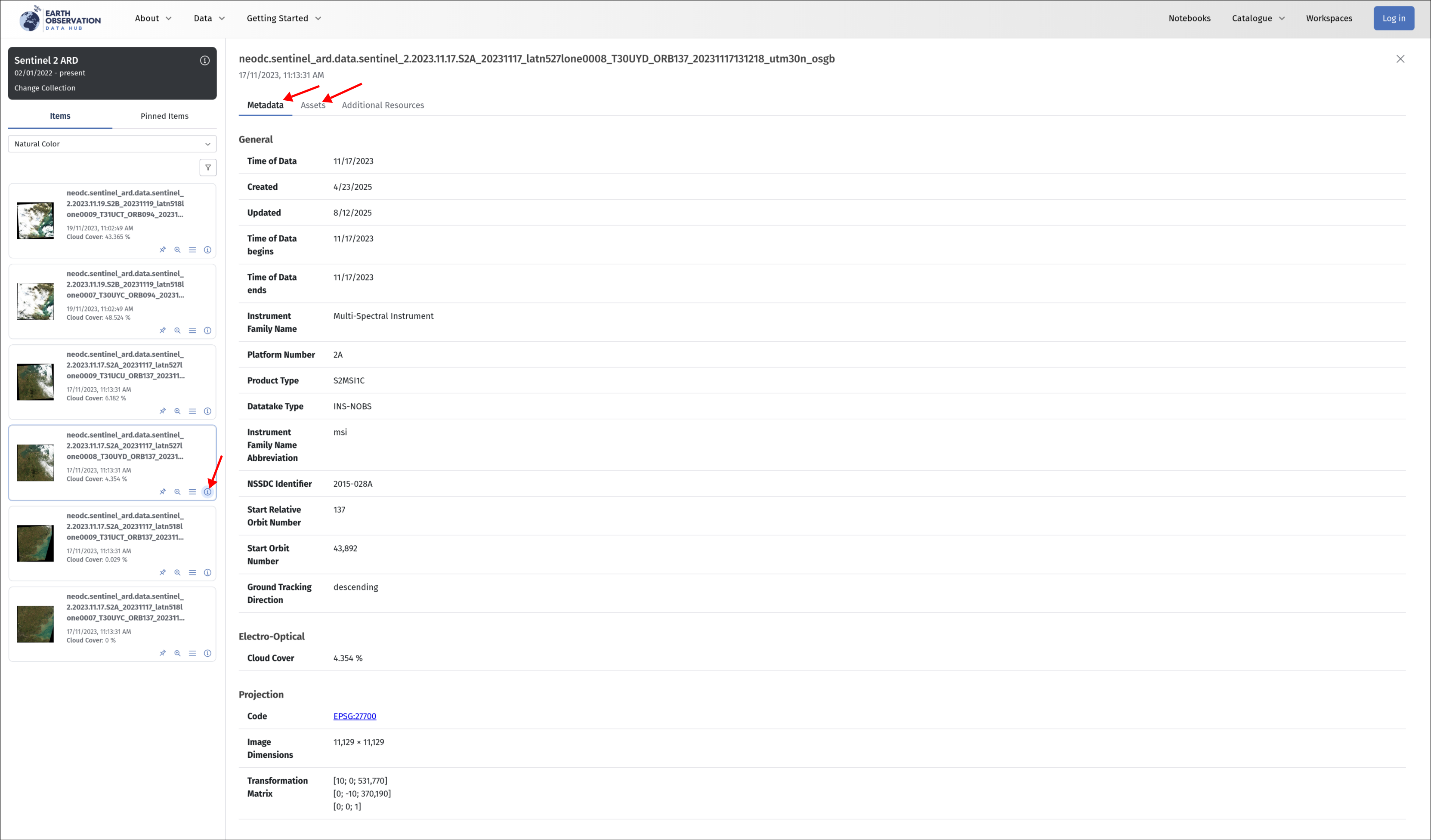
Task: Switch to the Assets tab
Action: (x=313, y=105)
